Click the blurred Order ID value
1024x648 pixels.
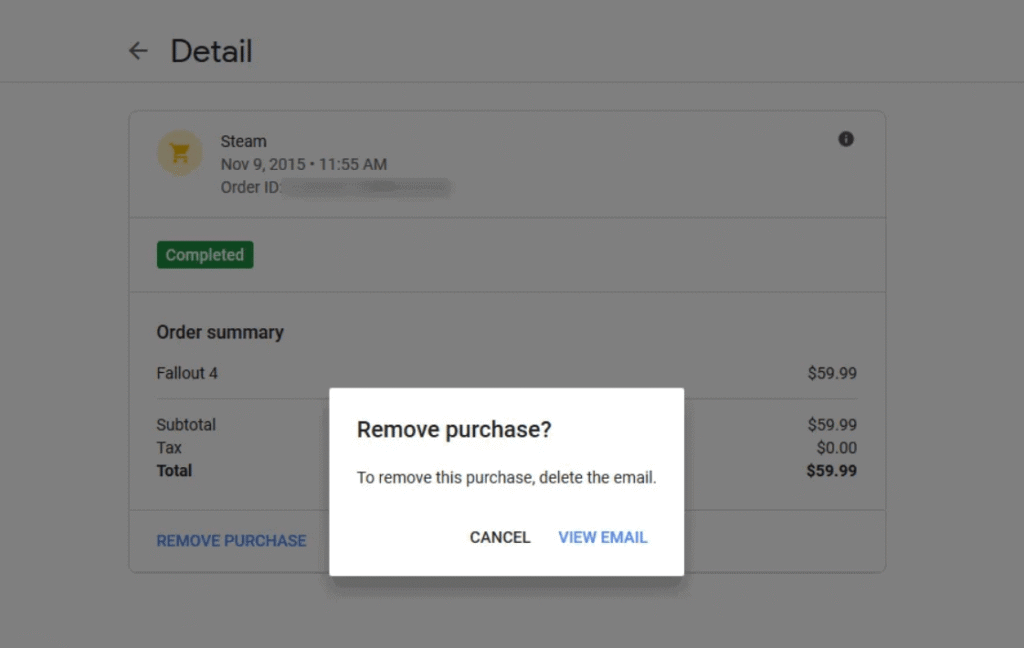click(366, 187)
